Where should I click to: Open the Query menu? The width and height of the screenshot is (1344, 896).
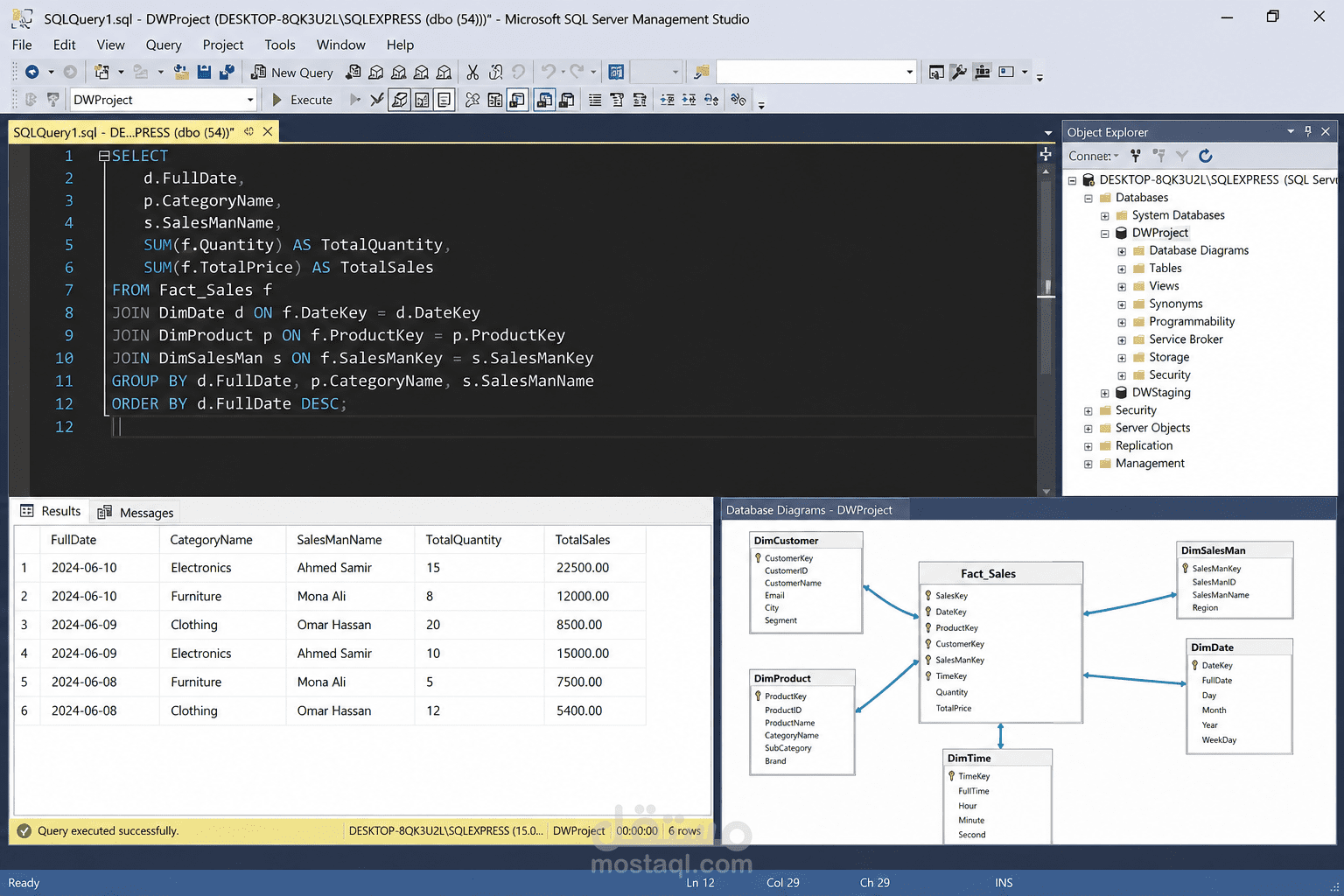coord(164,45)
